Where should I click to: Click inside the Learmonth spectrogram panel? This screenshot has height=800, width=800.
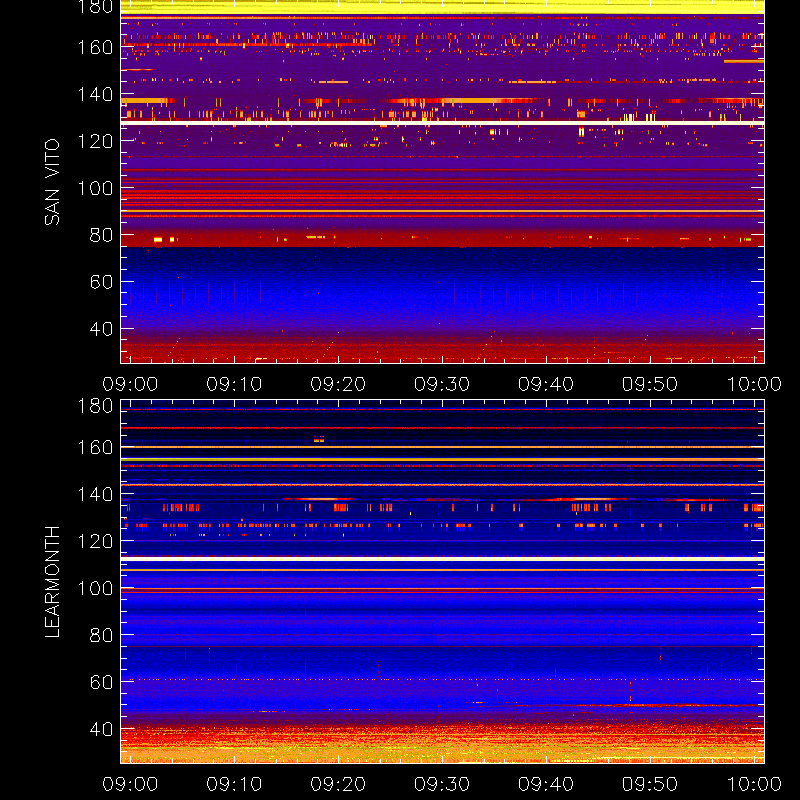point(442,582)
